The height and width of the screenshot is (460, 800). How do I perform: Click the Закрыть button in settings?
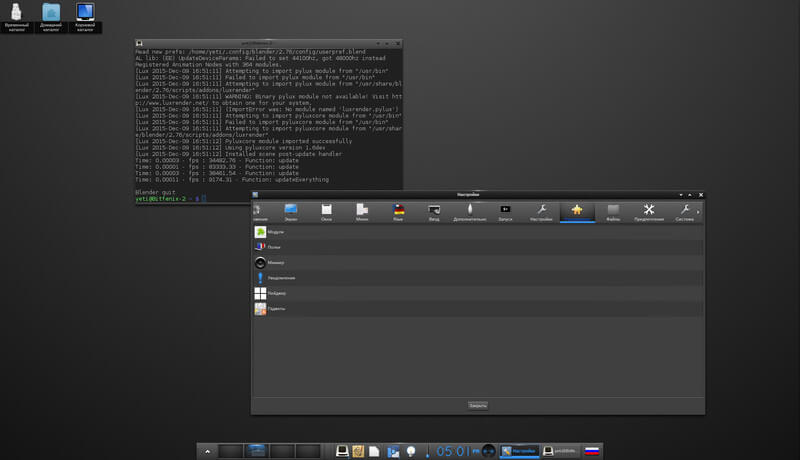point(478,405)
